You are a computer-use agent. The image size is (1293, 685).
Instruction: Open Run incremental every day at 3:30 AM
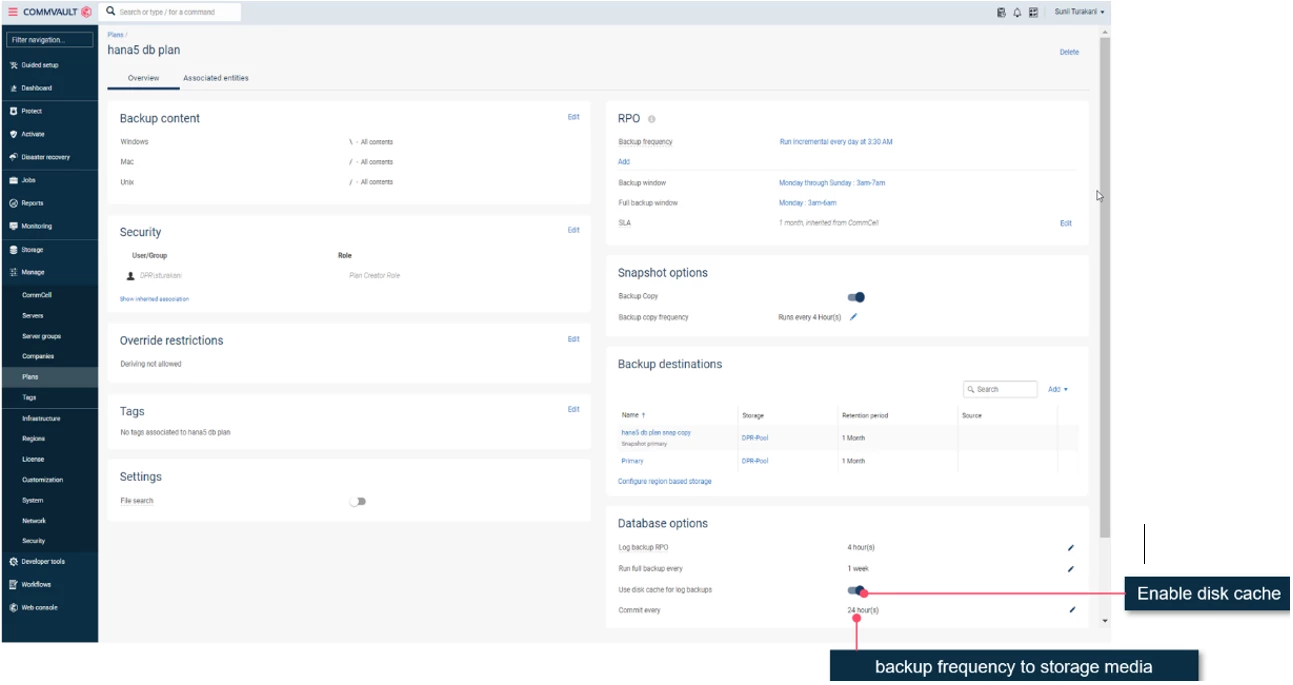click(x=836, y=142)
